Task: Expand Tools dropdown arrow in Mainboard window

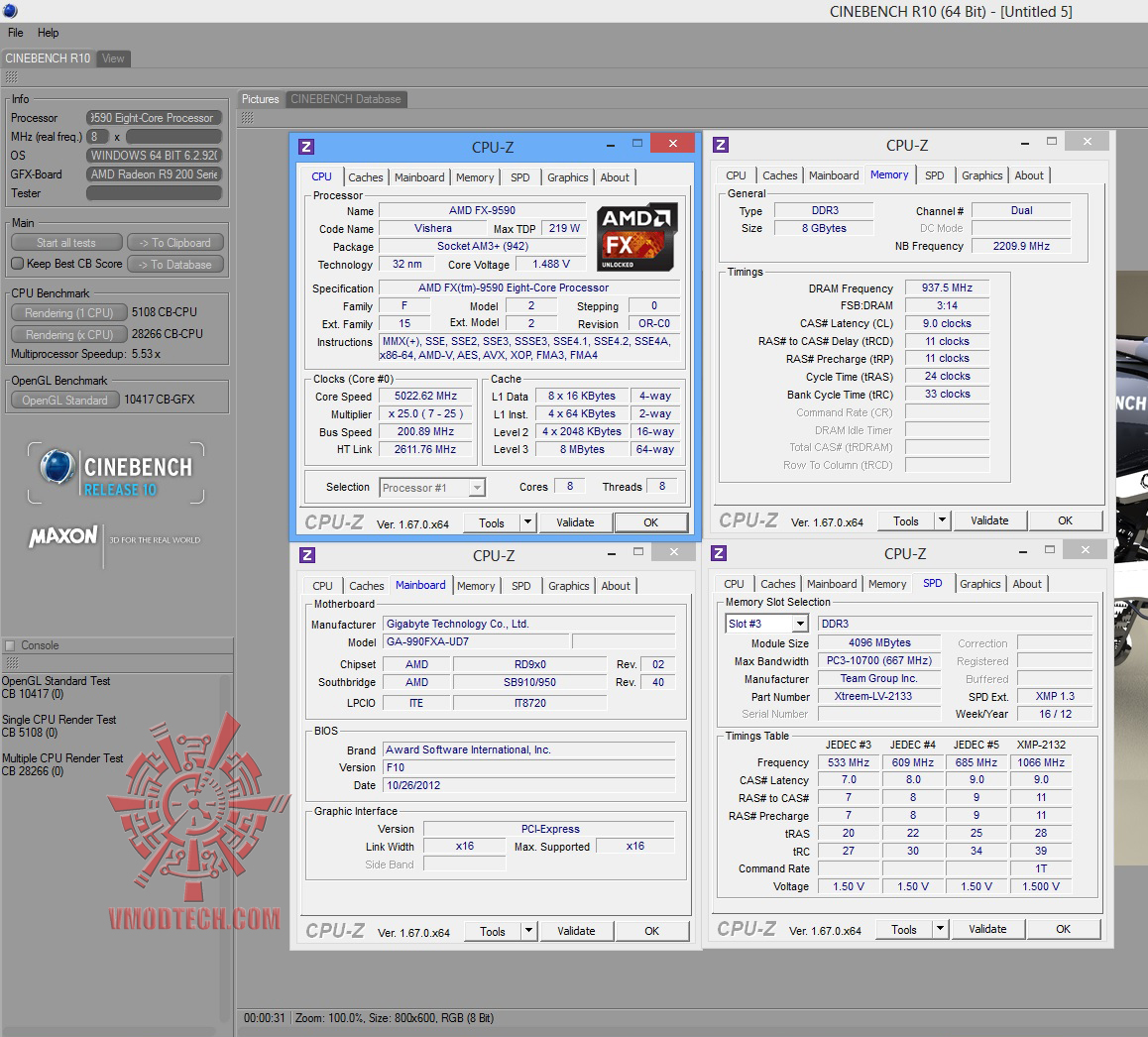Action: [528, 931]
